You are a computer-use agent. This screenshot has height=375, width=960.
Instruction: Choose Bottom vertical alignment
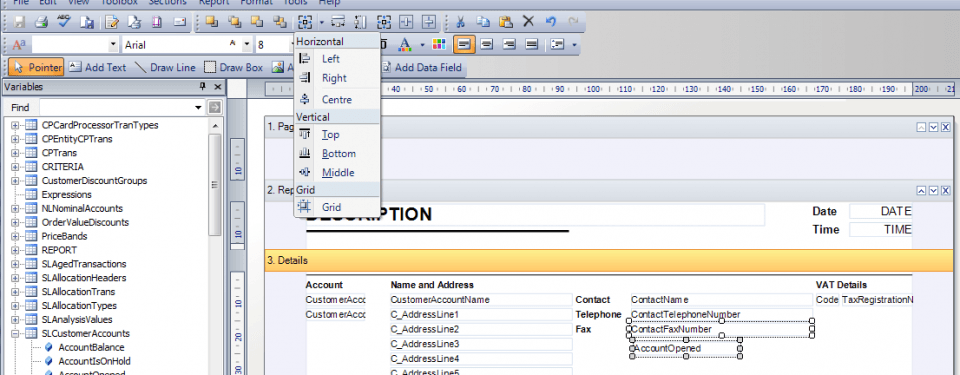337,153
